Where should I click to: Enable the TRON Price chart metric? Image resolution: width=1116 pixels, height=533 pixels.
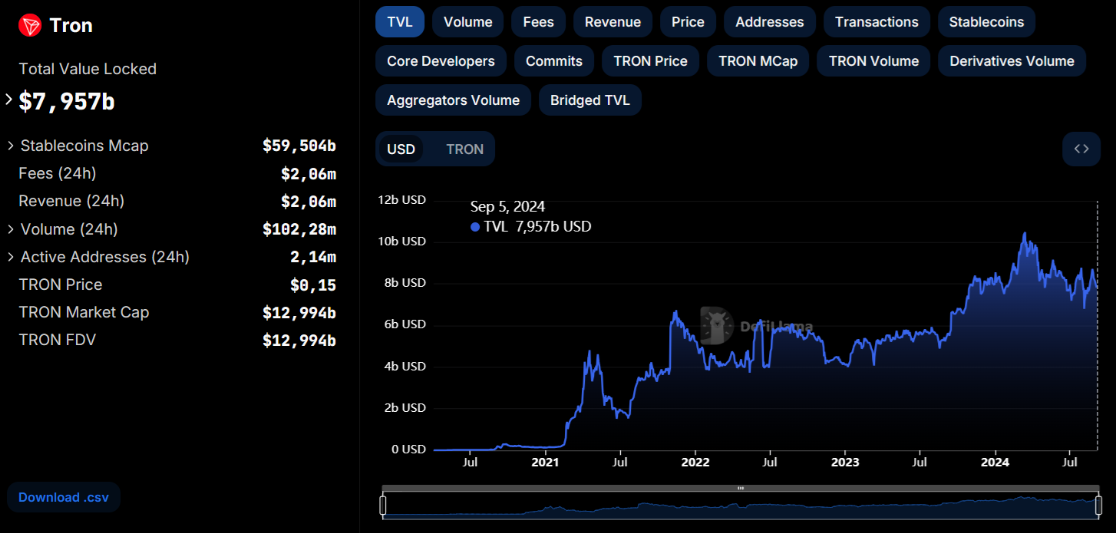[x=651, y=61]
